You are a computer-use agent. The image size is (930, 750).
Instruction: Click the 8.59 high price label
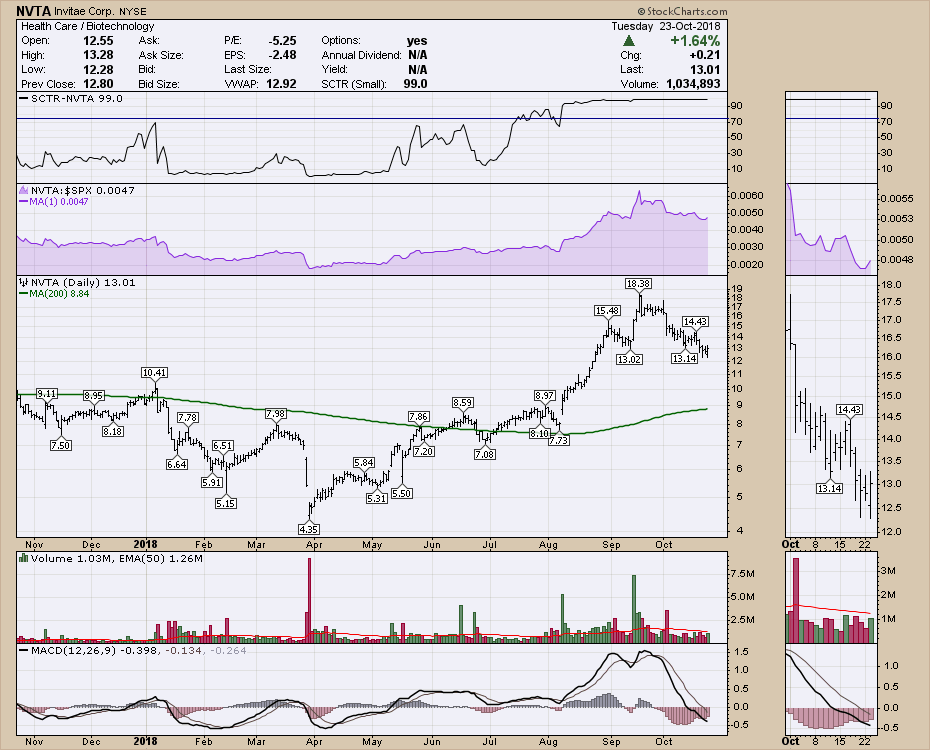coord(463,403)
